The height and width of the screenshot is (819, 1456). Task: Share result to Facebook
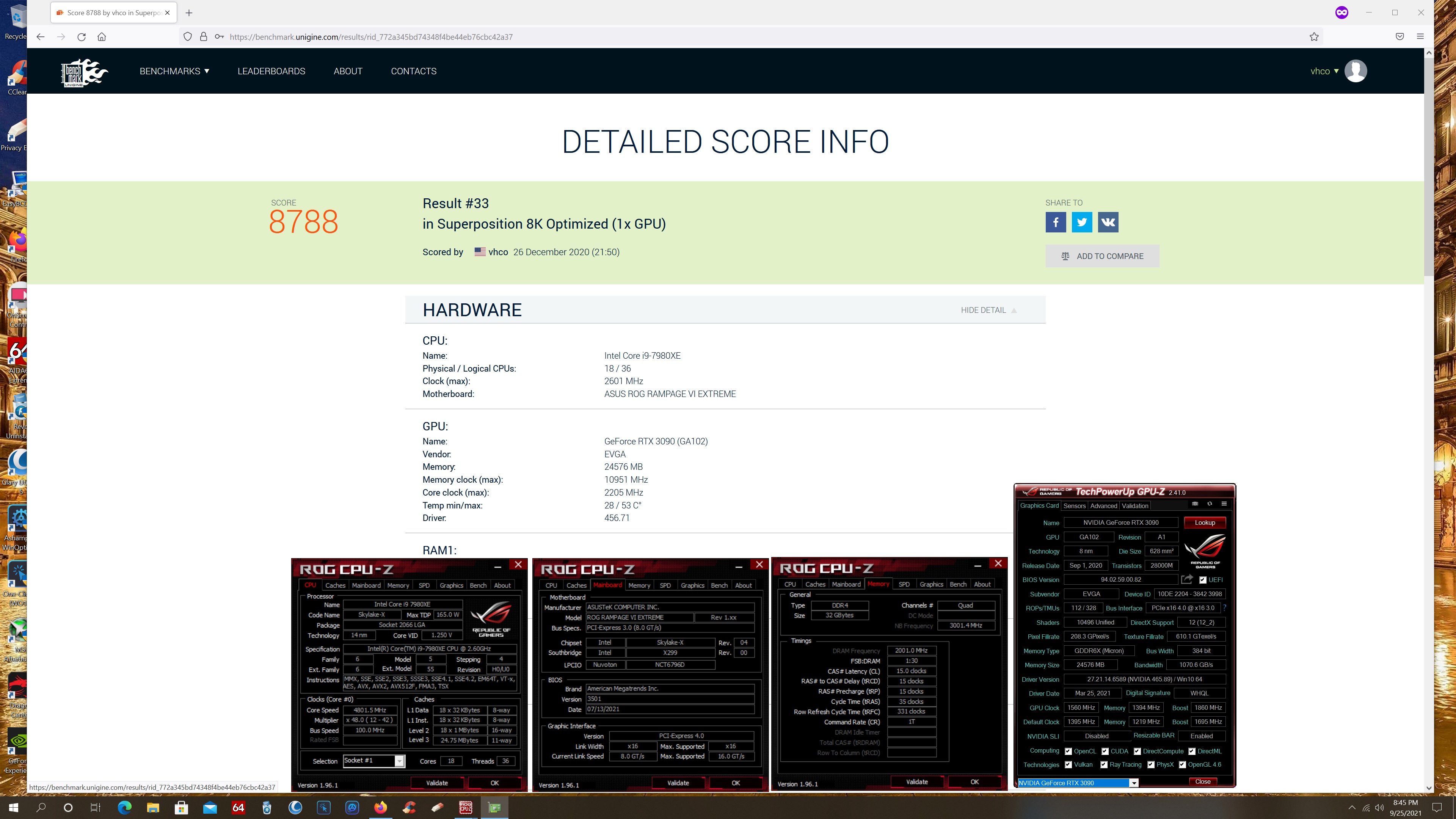pyautogui.click(x=1055, y=222)
